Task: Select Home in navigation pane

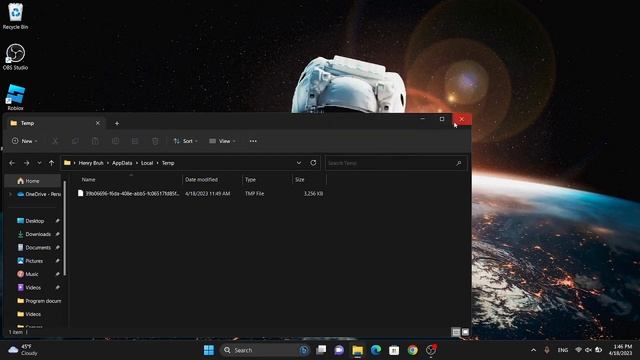Action: (x=32, y=181)
